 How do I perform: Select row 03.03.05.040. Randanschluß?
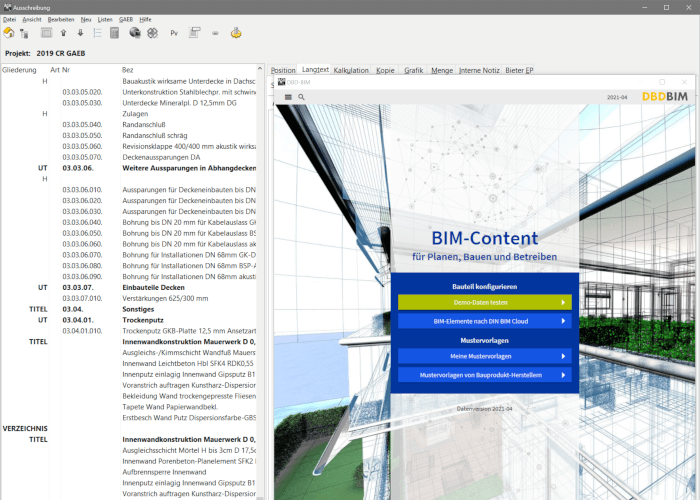pos(129,125)
